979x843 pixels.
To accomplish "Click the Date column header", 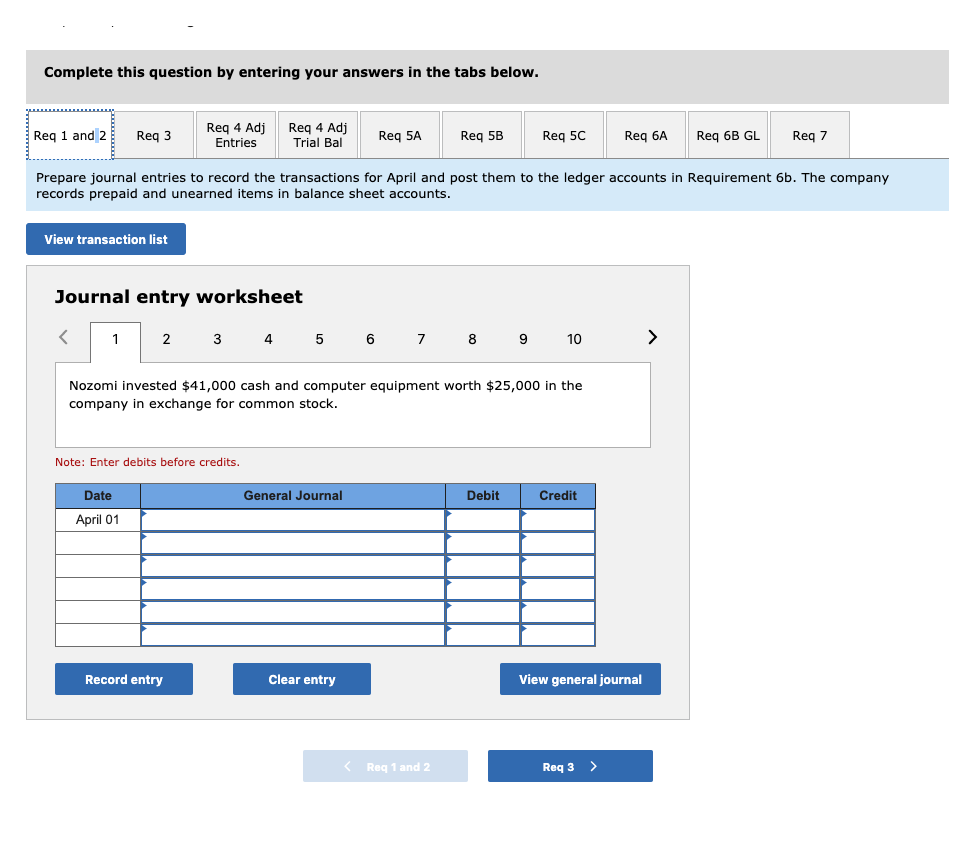I will coord(98,496).
